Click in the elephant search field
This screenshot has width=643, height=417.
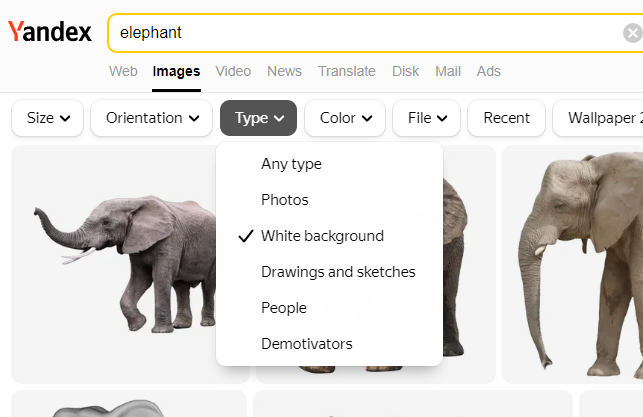(360, 33)
